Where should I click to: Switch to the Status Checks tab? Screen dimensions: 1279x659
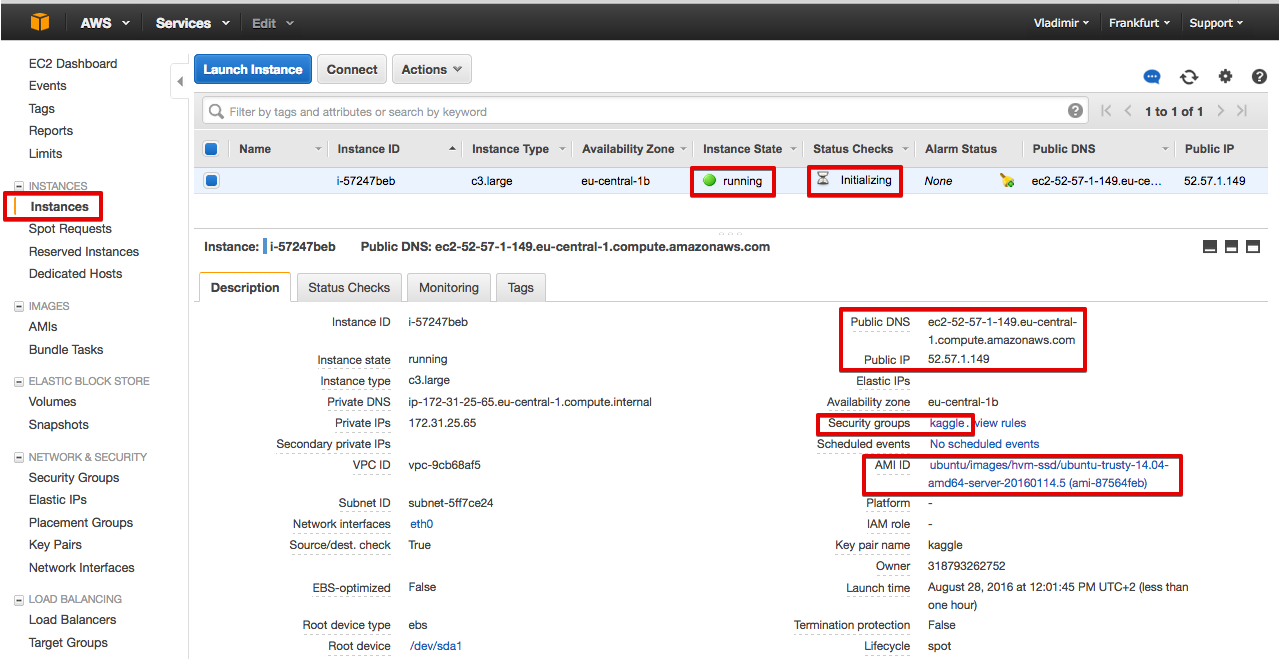(x=349, y=288)
